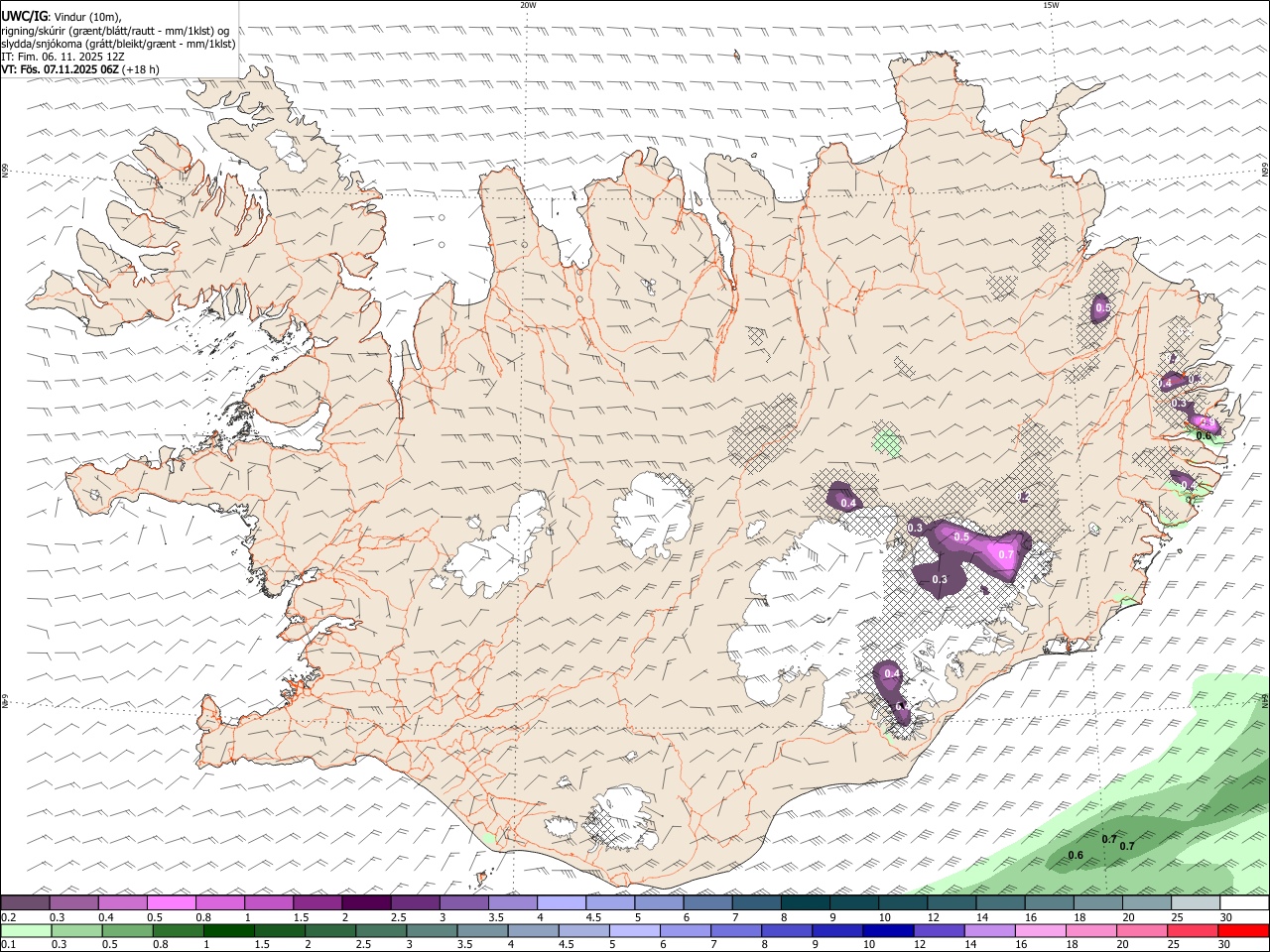Select the pink swatch between 18 and 20, bottom legend row
The image size is (1270, 952).
click(x=1091, y=930)
